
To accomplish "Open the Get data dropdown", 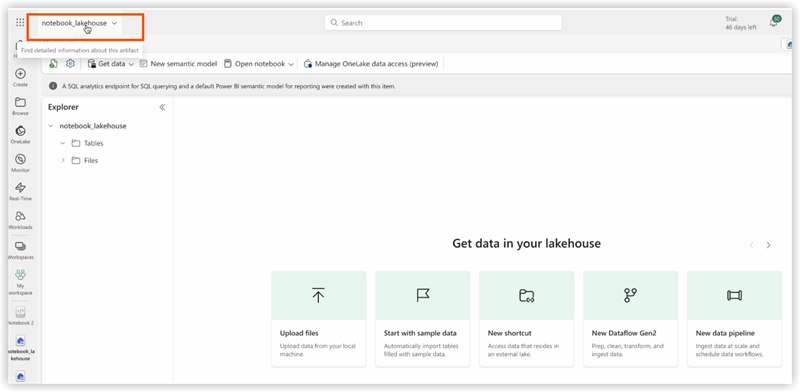I will point(111,64).
